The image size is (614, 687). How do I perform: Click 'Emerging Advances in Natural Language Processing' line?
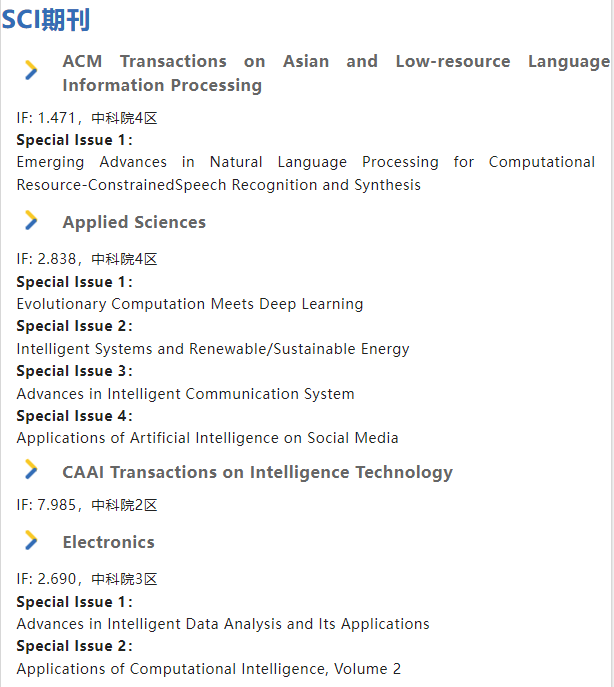[306, 162]
